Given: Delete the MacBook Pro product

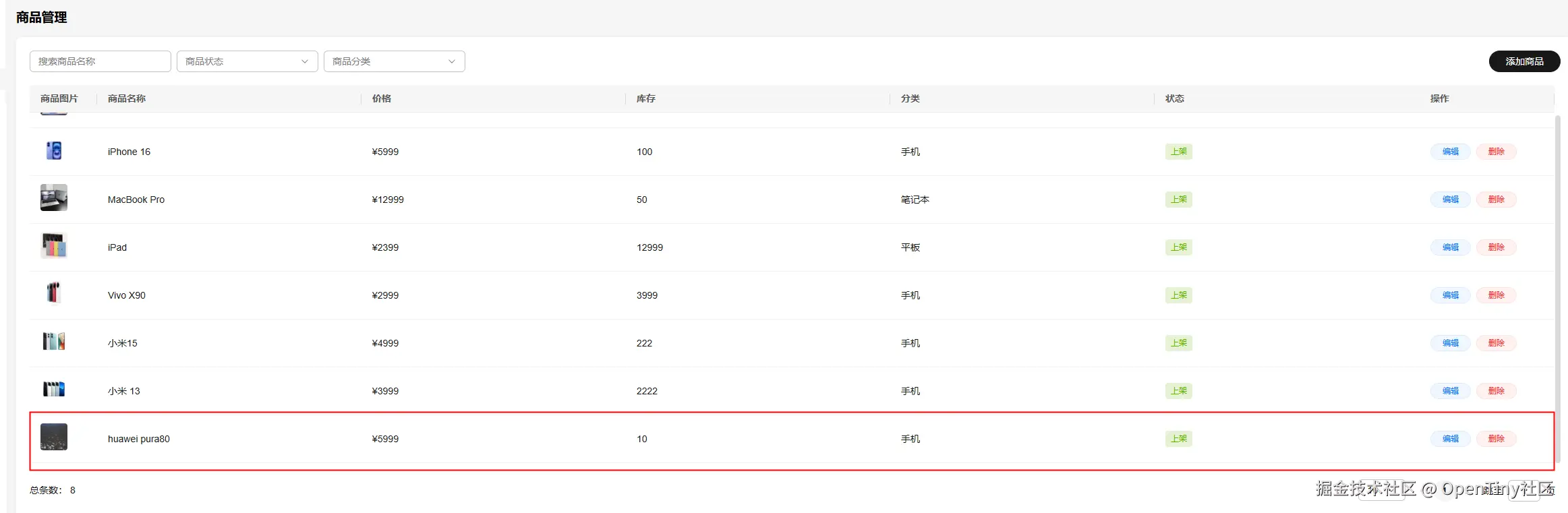Looking at the screenshot, I should point(1496,200).
